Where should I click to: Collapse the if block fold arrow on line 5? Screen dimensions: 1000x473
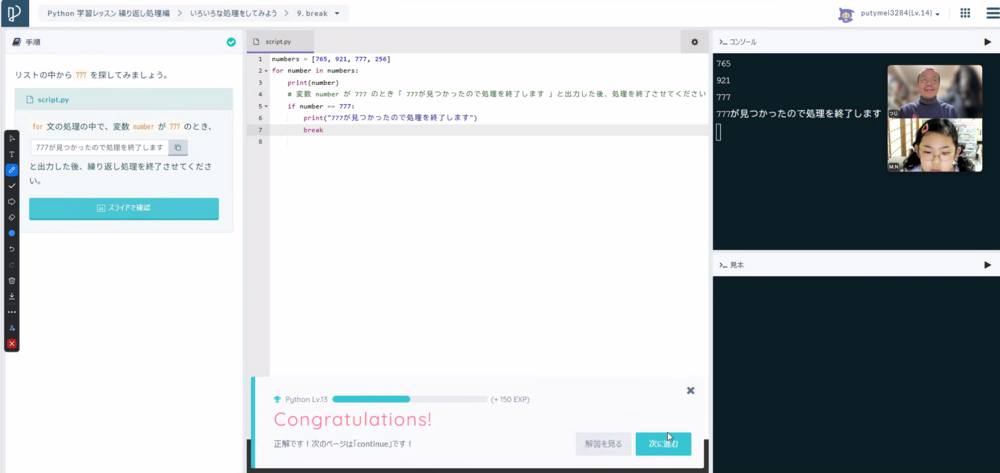(x=266, y=106)
